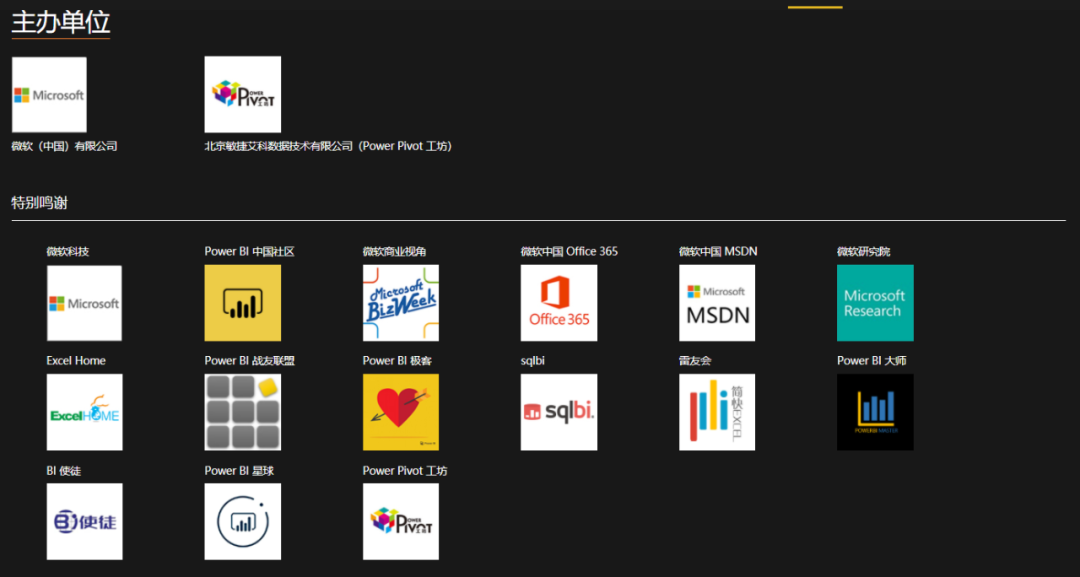The height and width of the screenshot is (577, 1080).
Task: Click the Excel Home label
Action: point(76,361)
